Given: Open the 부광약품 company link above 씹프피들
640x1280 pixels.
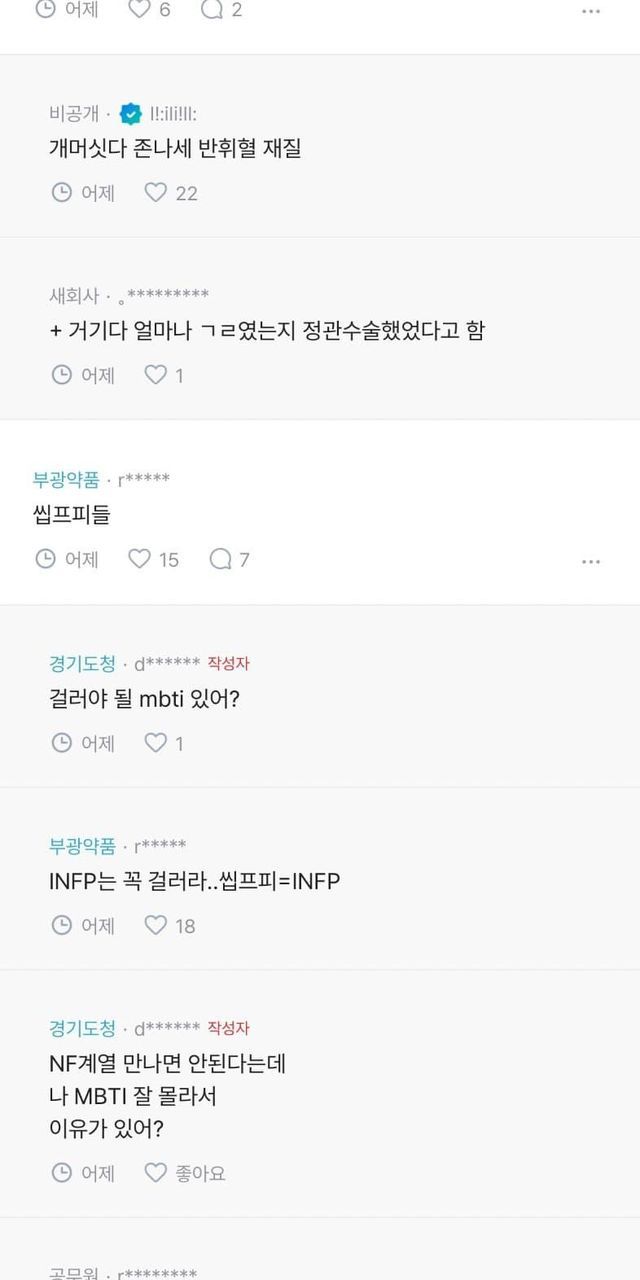Looking at the screenshot, I should point(66,480).
